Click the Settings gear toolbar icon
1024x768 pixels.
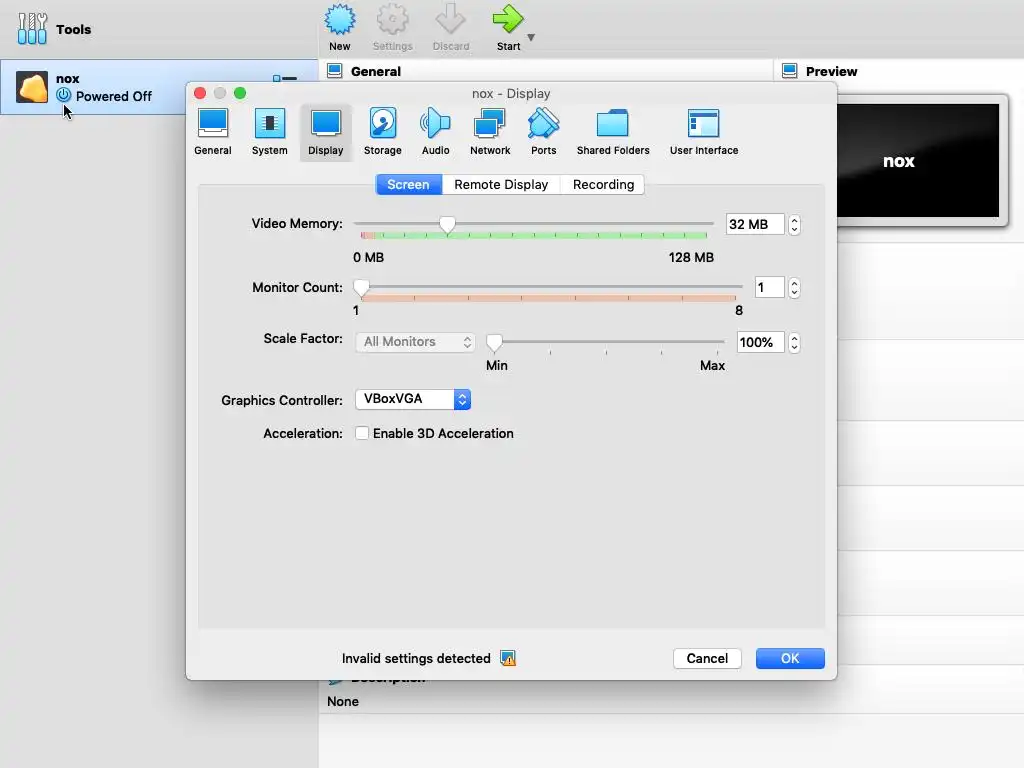(392, 20)
